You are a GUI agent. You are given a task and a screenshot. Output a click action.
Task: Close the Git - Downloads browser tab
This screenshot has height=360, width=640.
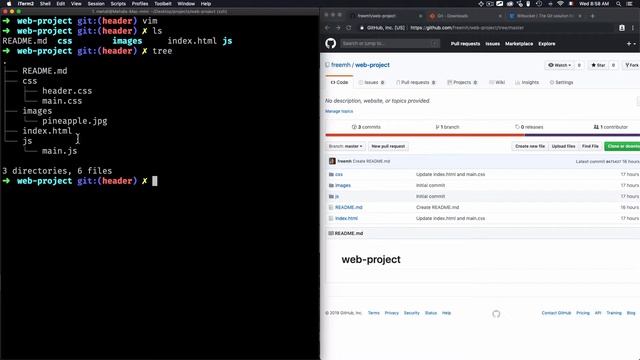pyautogui.click(x=500, y=16)
